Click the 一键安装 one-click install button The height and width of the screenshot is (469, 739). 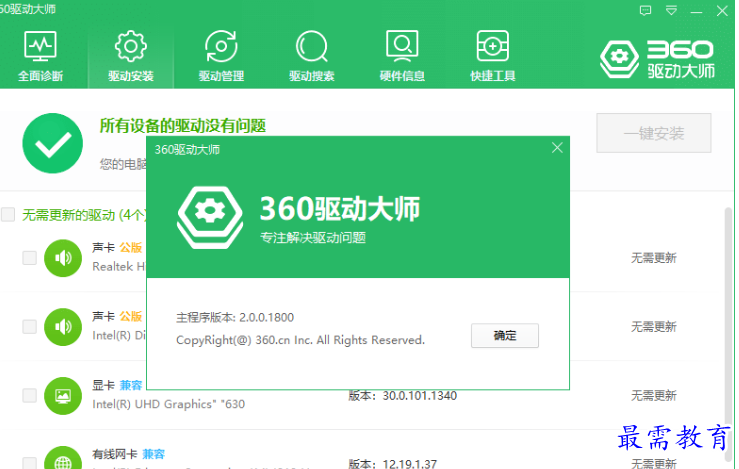[654, 133]
